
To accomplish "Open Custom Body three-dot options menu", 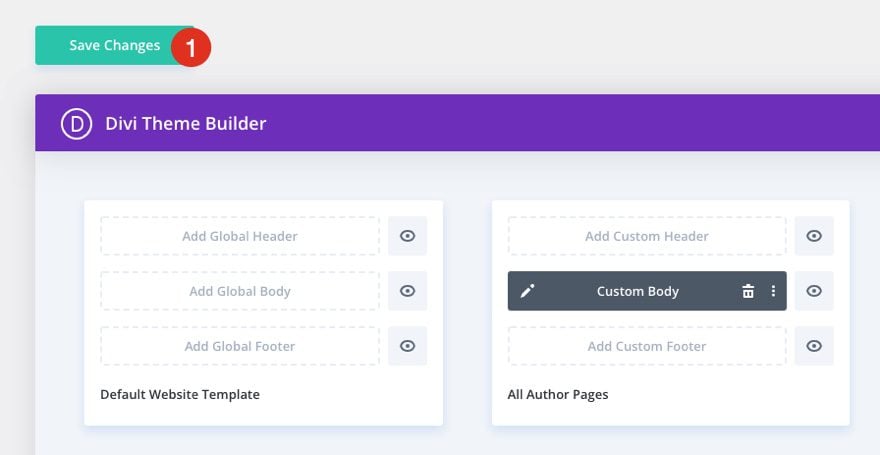I will point(772,291).
